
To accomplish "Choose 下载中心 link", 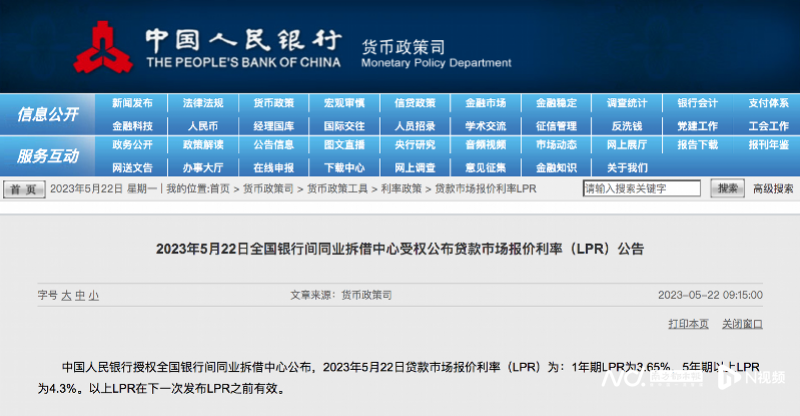I will coord(344,167).
